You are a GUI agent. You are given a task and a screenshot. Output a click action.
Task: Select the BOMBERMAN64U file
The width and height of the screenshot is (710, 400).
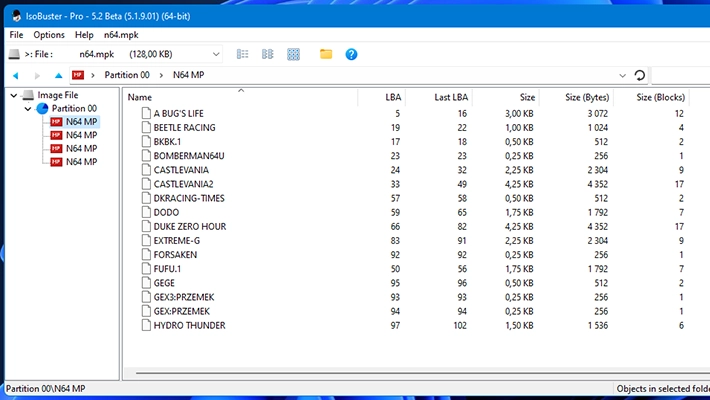(x=189, y=155)
